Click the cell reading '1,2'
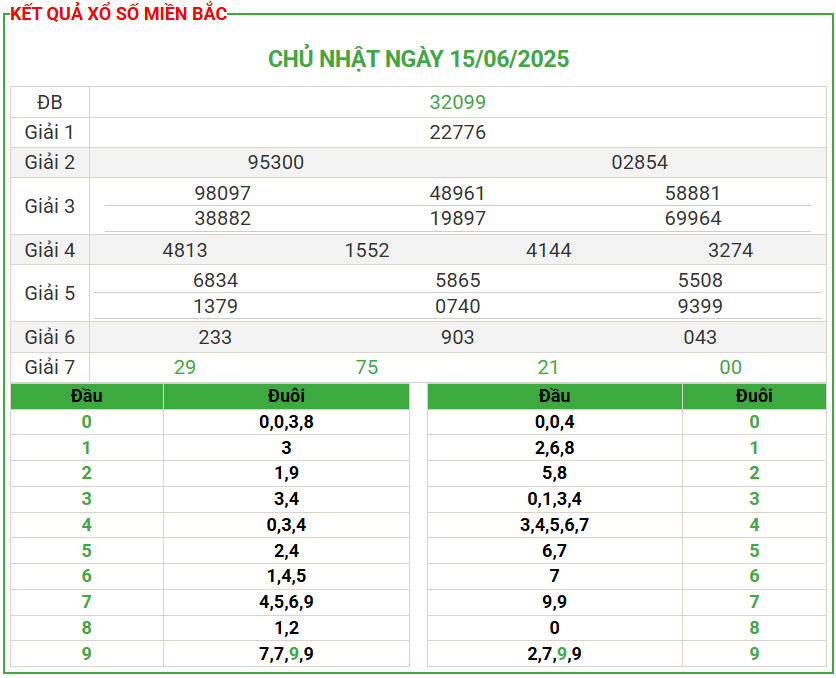 pyautogui.click(x=286, y=628)
